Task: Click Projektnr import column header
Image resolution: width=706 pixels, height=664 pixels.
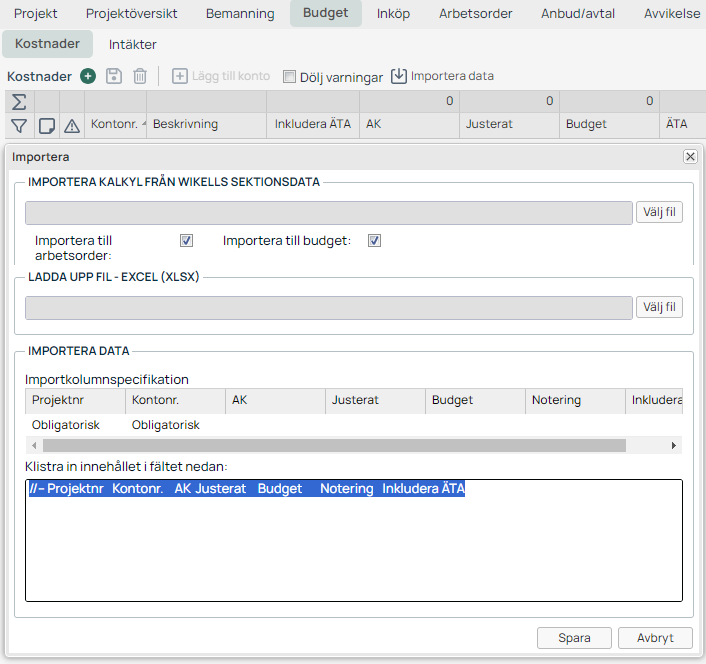Action: (x=75, y=400)
